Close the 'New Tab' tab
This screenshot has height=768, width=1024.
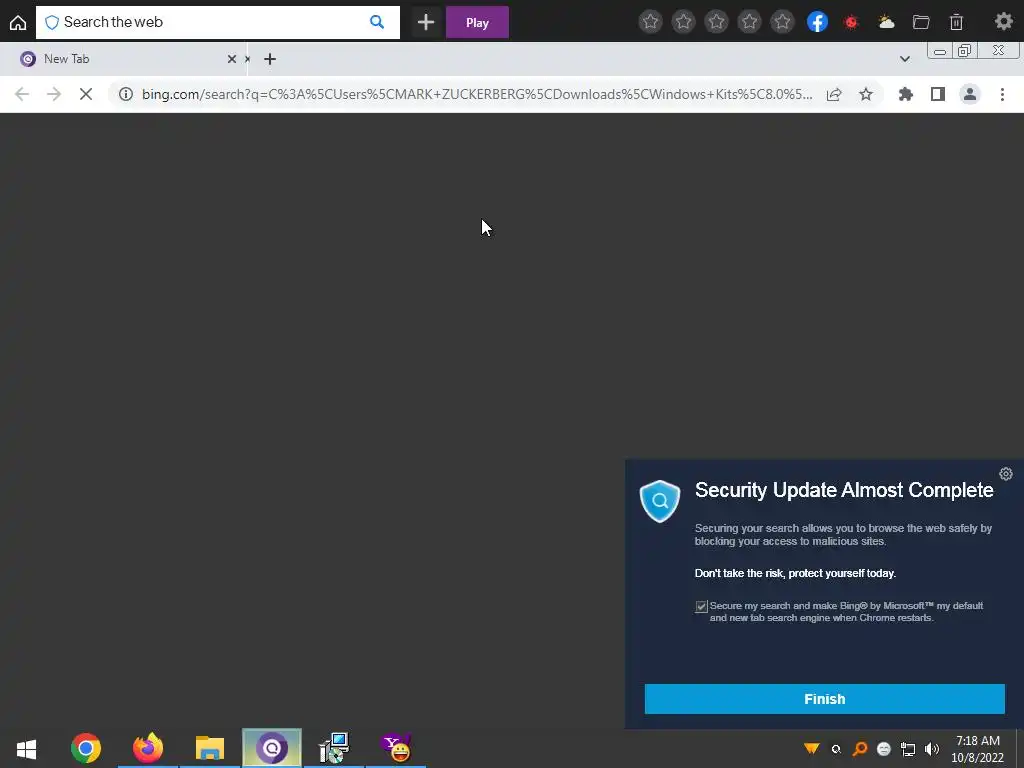(x=232, y=59)
